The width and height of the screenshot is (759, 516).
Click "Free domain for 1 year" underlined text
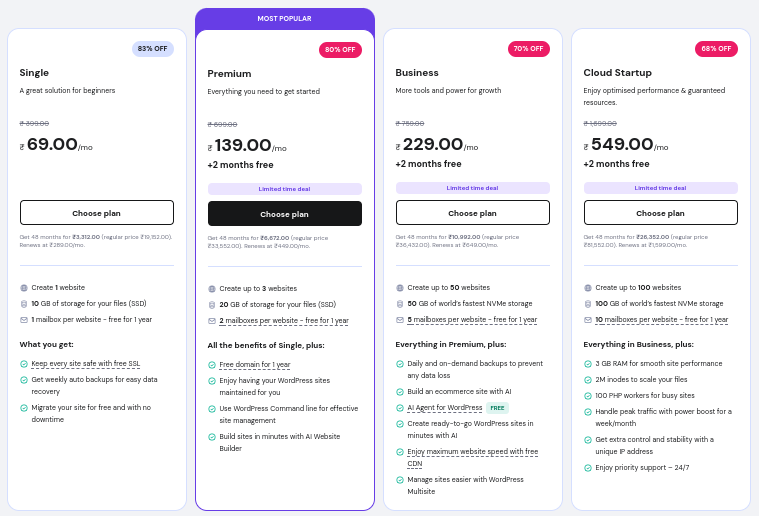(x=255, y=364)
